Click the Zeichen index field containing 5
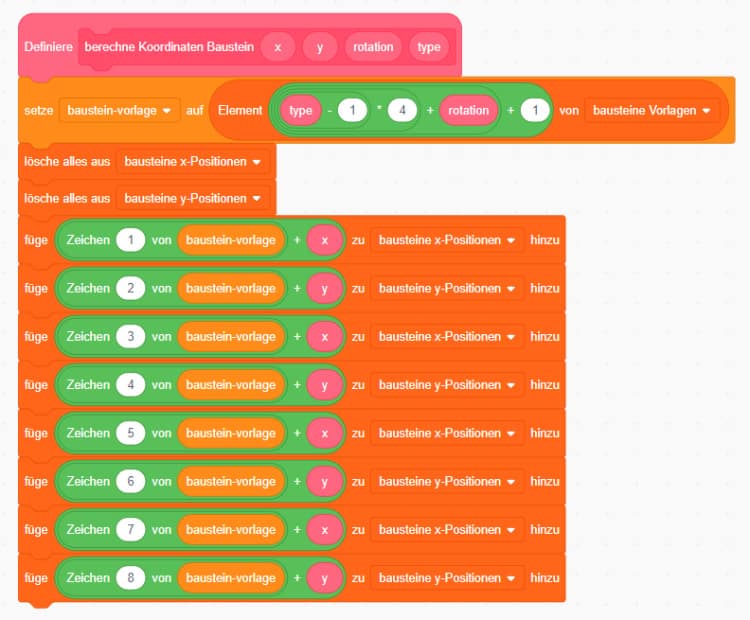The width and height of the screenshot is (750, 620). click(131, 433)
